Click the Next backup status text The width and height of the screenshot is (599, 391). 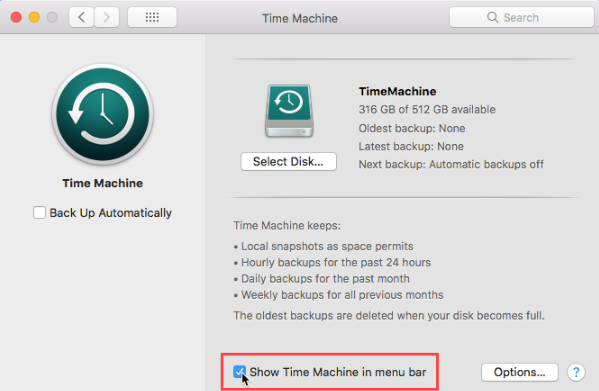coord(451,164)
